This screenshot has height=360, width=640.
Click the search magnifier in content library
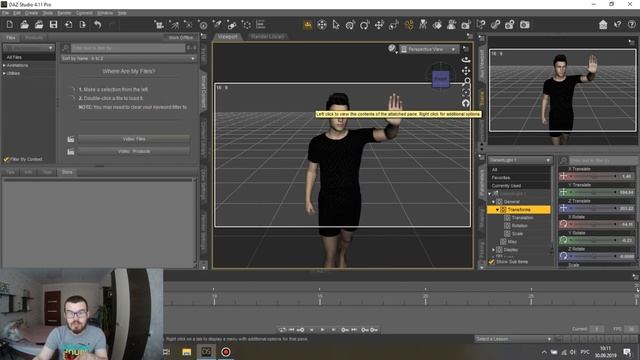pos(65,48)
